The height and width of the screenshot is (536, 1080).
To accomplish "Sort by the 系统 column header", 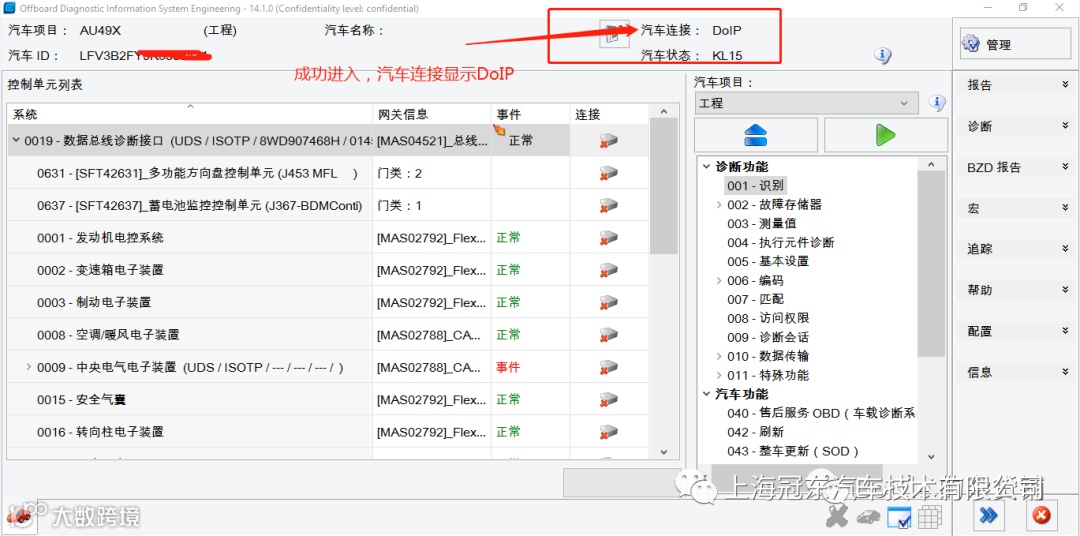I will [x=189, y=114].
